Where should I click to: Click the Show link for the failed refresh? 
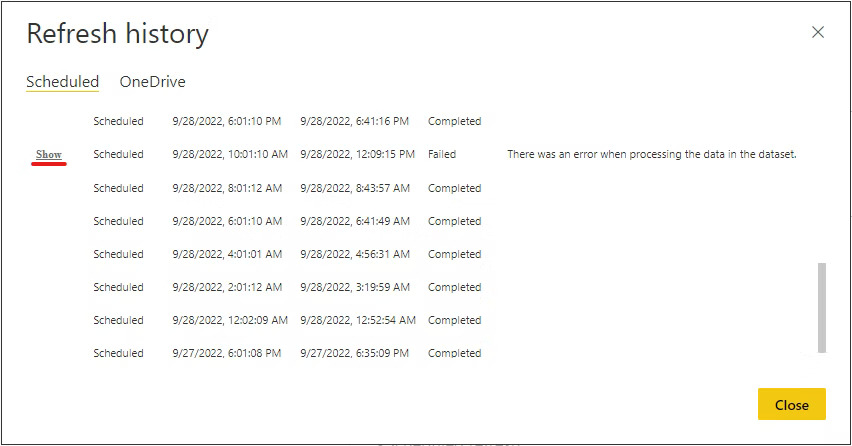(49, 154)
